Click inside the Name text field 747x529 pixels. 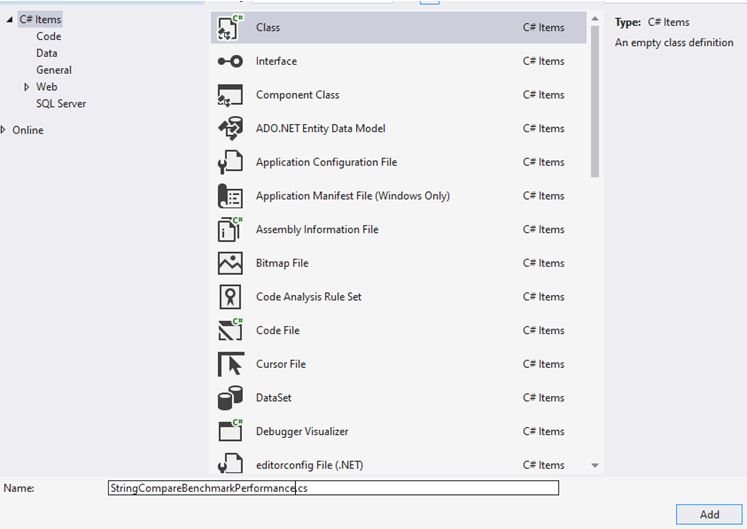[333, 488]
